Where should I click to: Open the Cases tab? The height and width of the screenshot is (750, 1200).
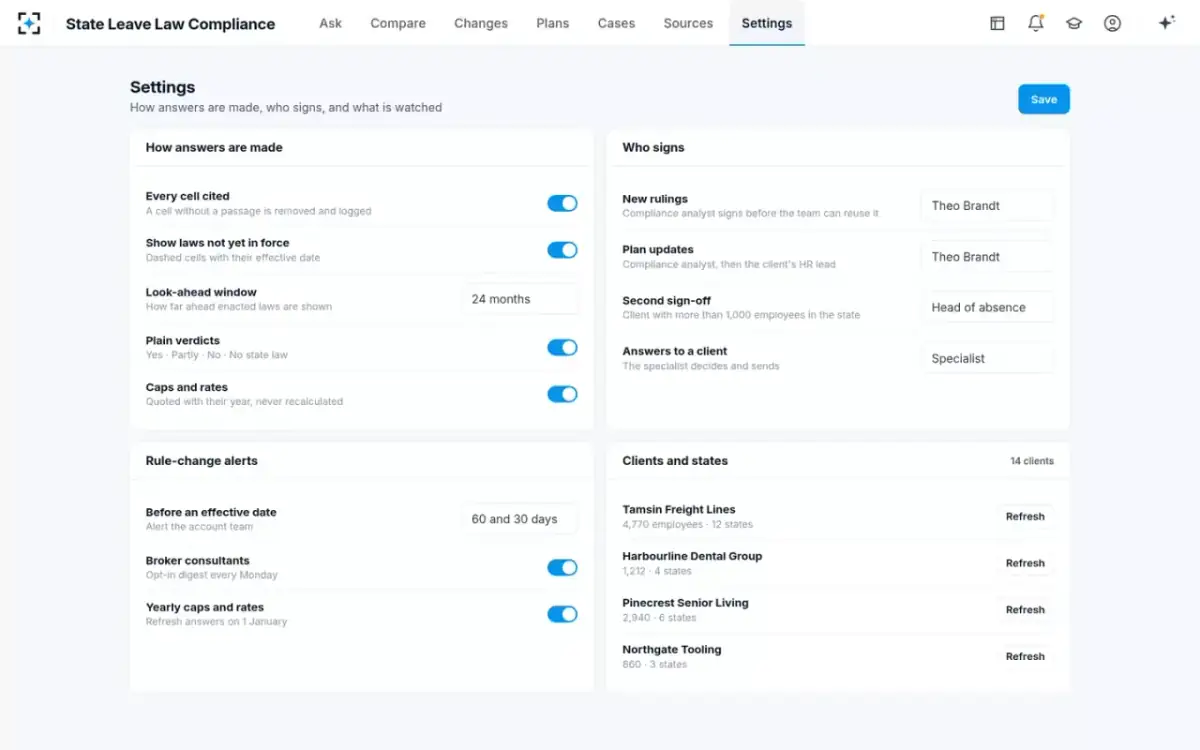click(616, 23)
